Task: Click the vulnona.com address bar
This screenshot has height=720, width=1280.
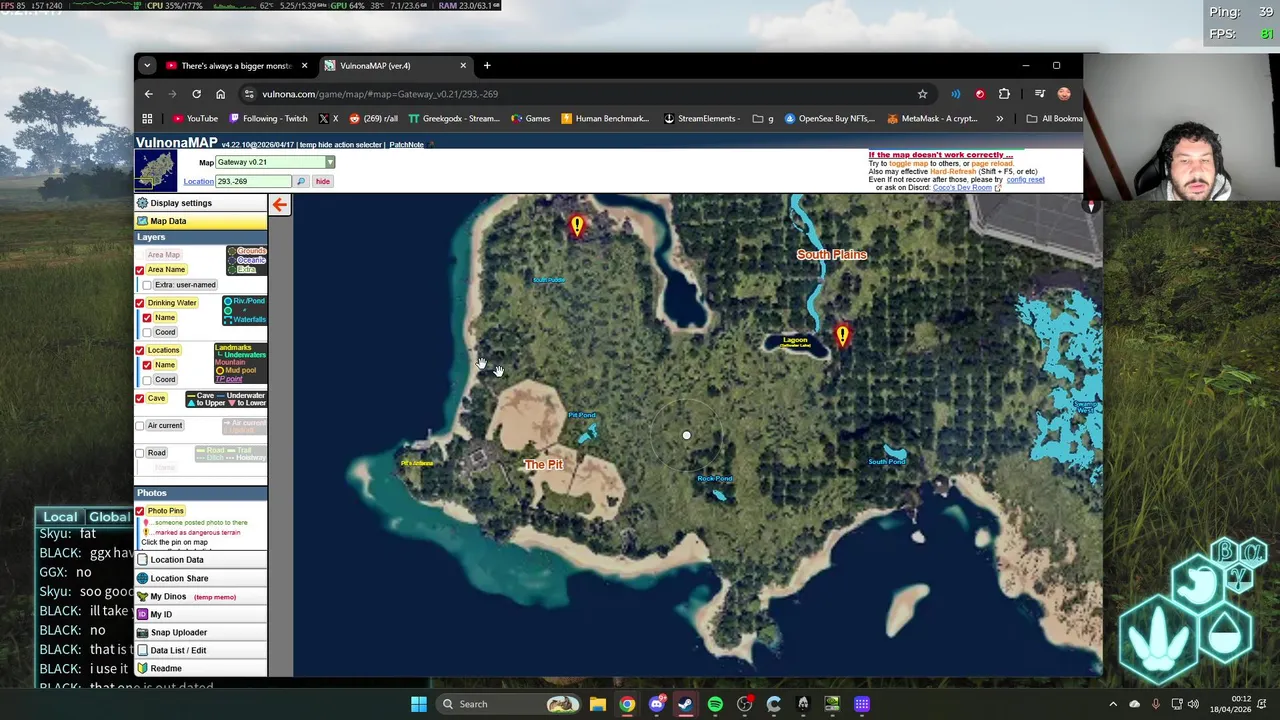Action: coord(580,94)
